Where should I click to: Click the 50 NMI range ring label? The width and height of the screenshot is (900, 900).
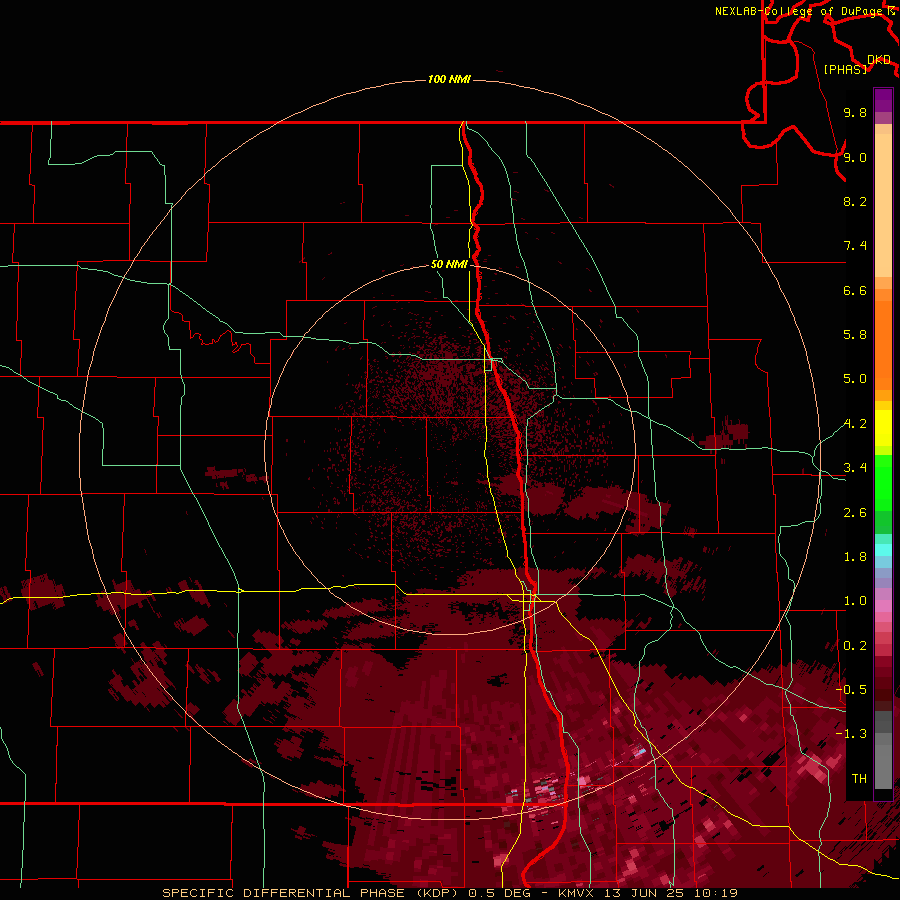pos(449,264)
